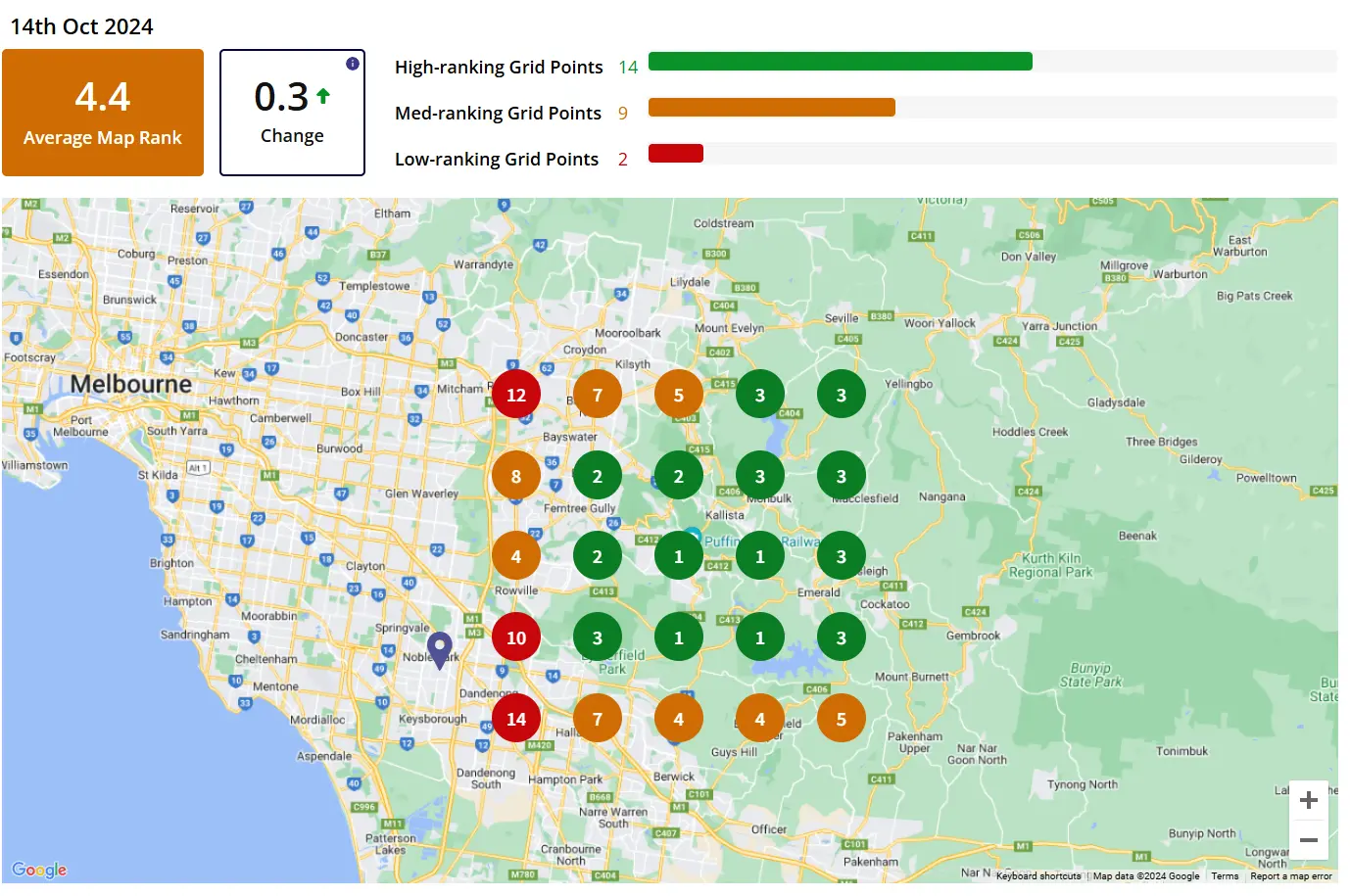Open green 1 marker left of Puffing label
1350x896 pixels.
[x=679, y=556]
